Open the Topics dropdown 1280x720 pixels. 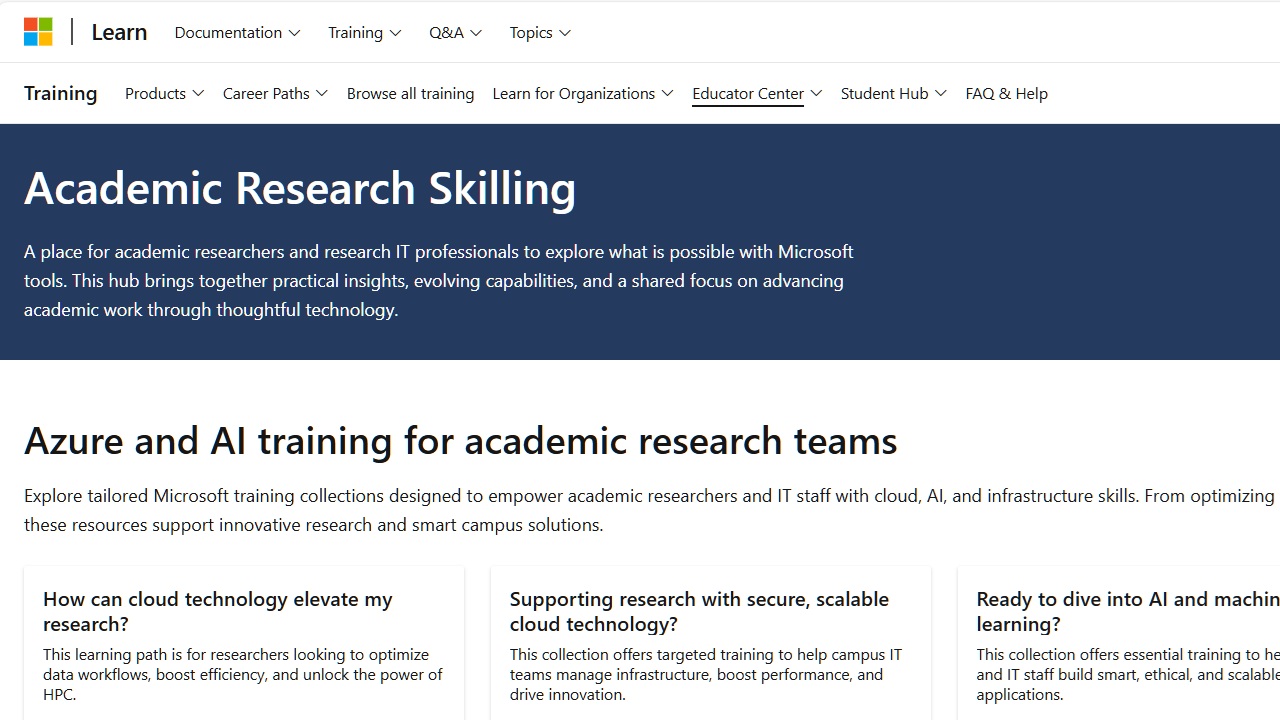[540, 32]
